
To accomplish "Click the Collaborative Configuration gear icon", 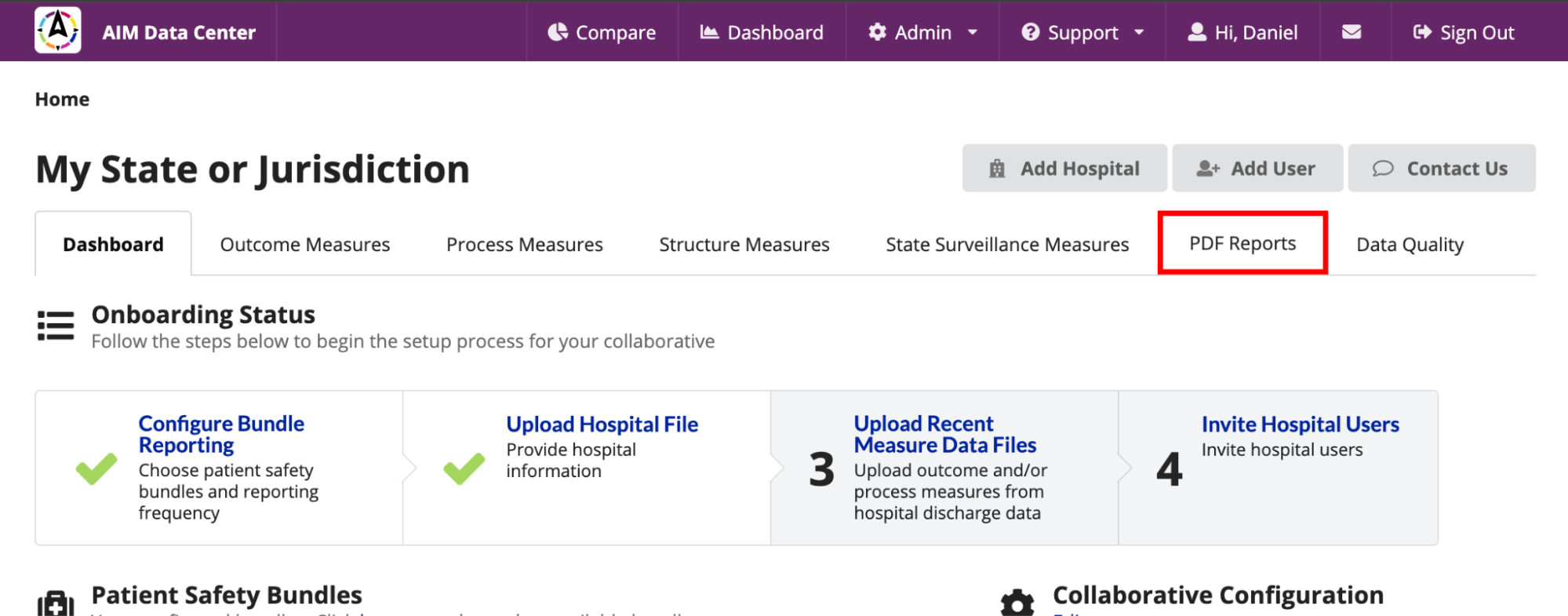I will (1017, 603).
